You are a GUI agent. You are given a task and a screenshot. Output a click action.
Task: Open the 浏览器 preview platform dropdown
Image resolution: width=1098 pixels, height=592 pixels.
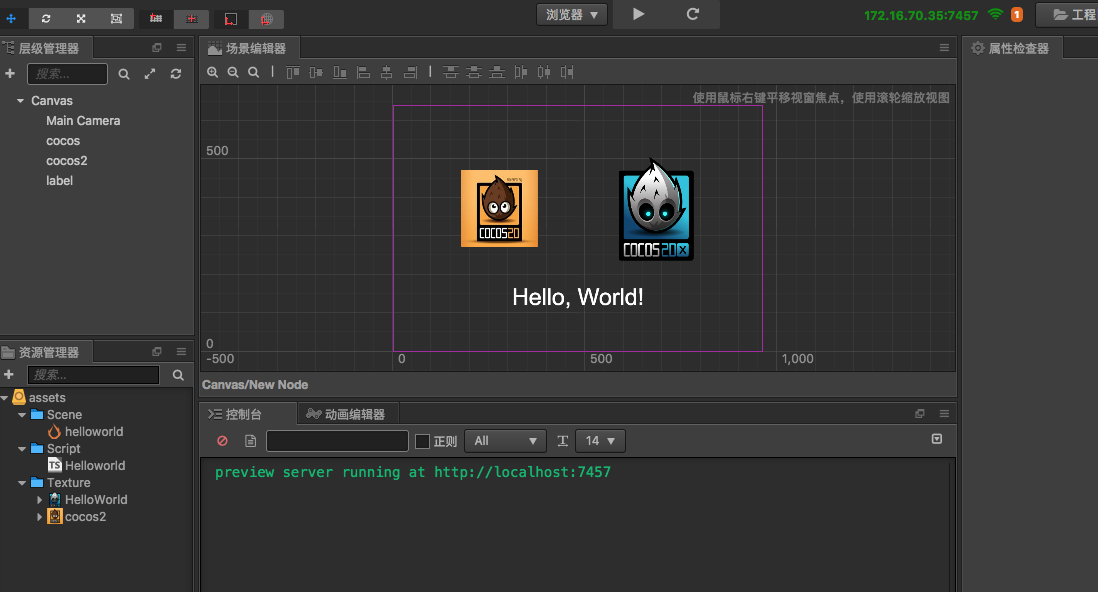[572, 14]
